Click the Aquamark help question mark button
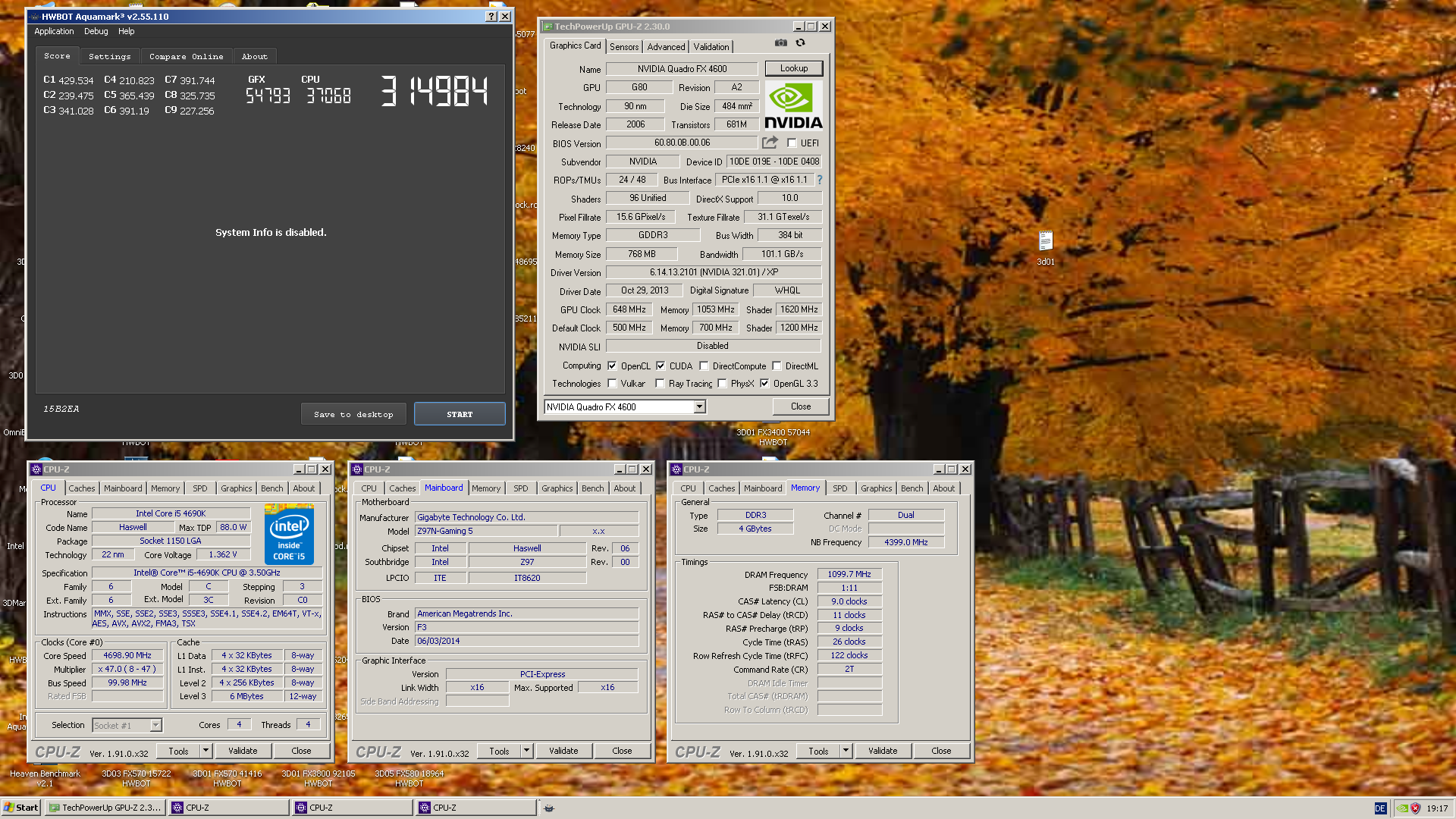 click(491, 17)
